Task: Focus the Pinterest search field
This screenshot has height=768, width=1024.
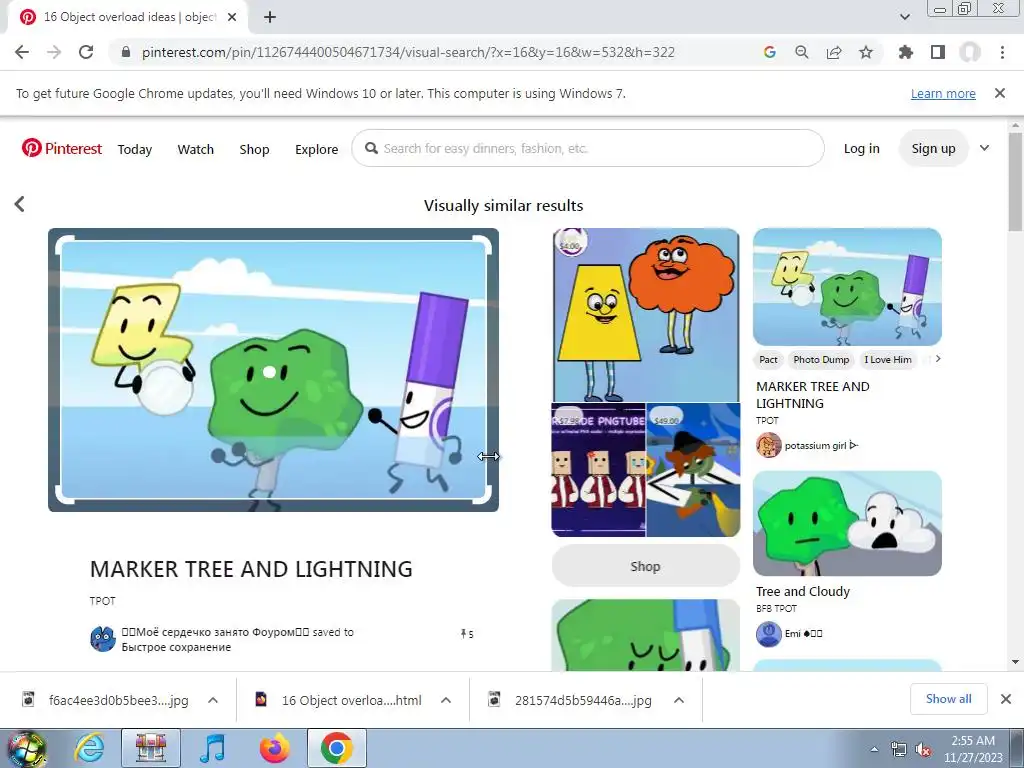Action: 588,148
